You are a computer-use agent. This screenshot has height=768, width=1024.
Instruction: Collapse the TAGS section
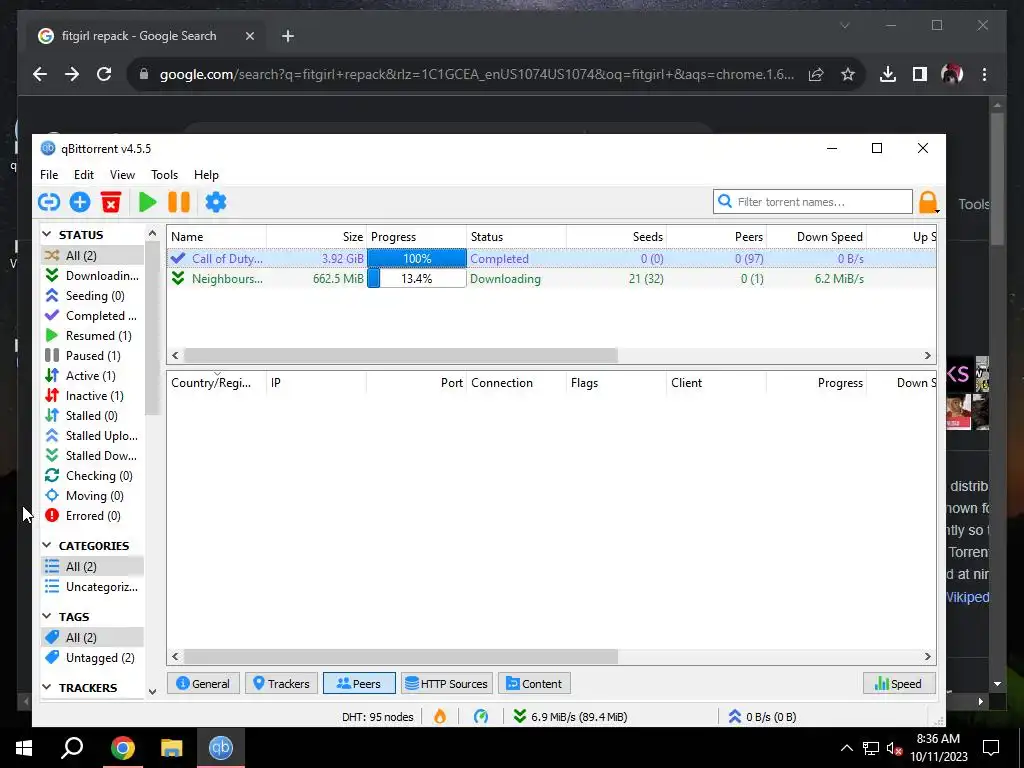47,616
